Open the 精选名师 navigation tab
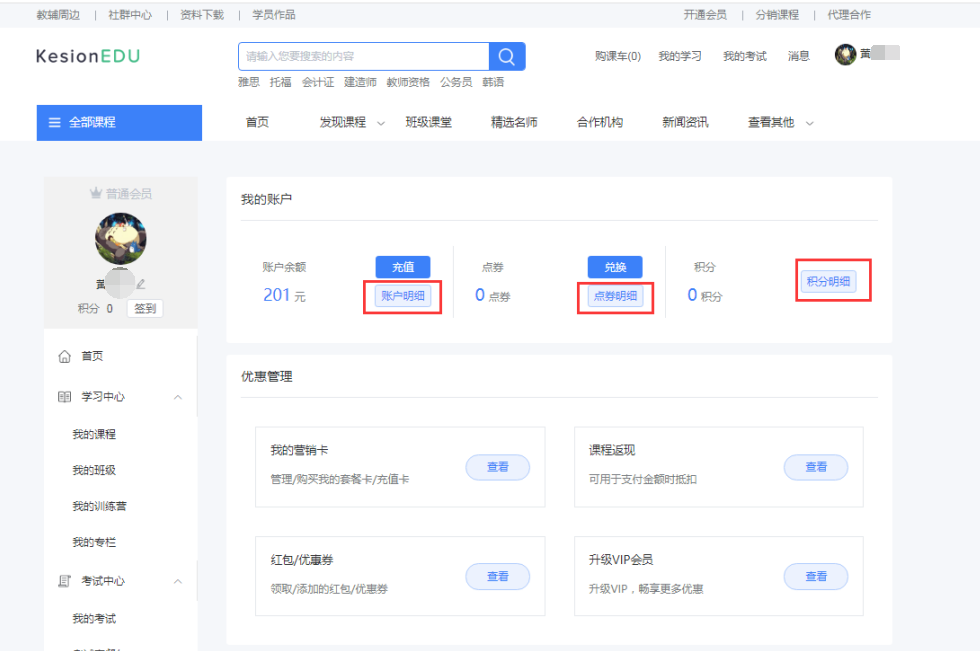Screen dimensions: 980x651 pos(514,122)
